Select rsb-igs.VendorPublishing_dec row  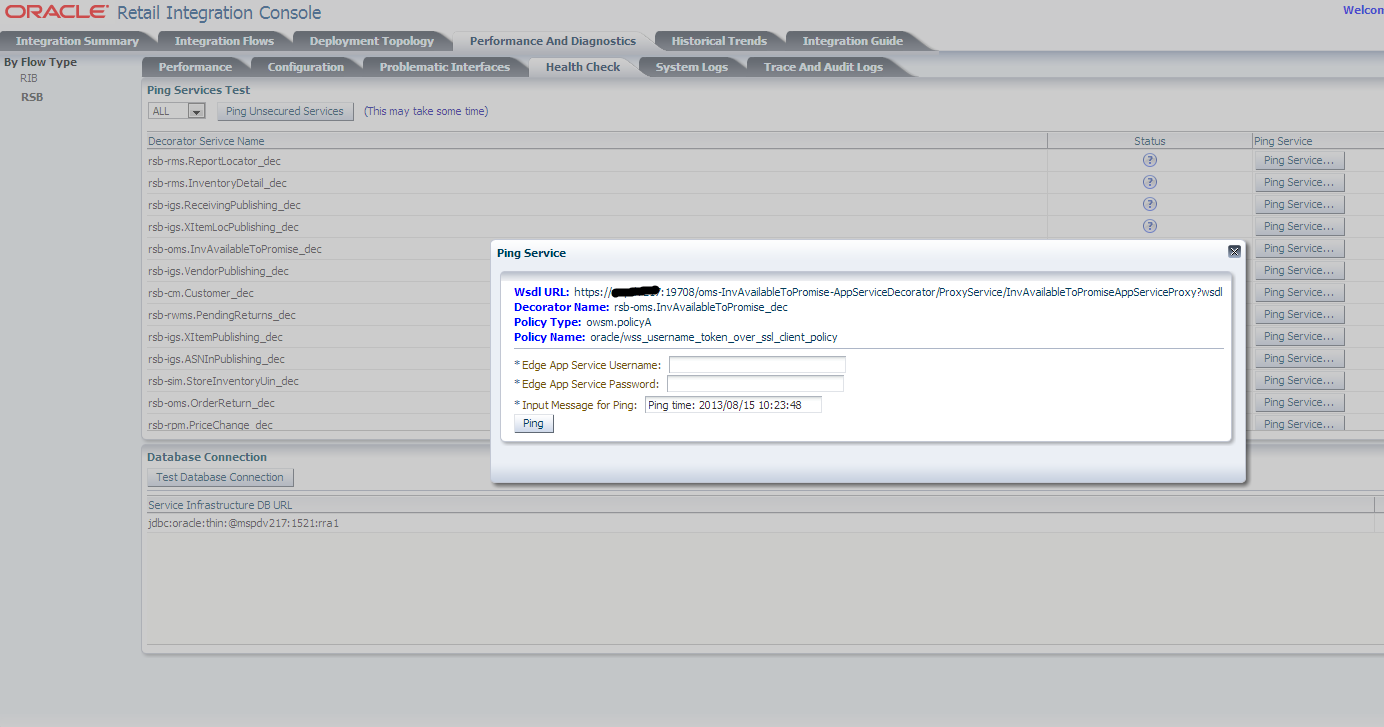pos(218,271)
